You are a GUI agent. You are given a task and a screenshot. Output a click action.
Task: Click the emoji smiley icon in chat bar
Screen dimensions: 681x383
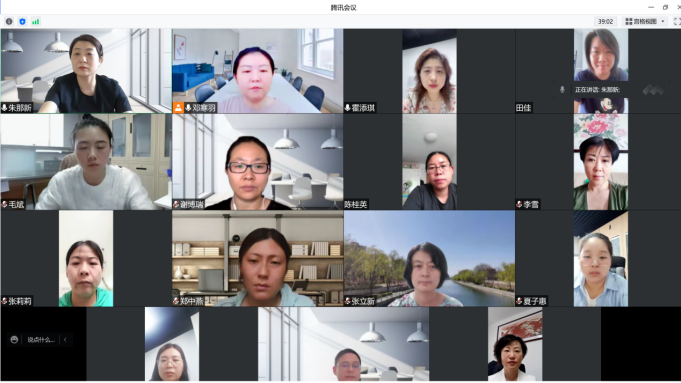tap(14, 340)
